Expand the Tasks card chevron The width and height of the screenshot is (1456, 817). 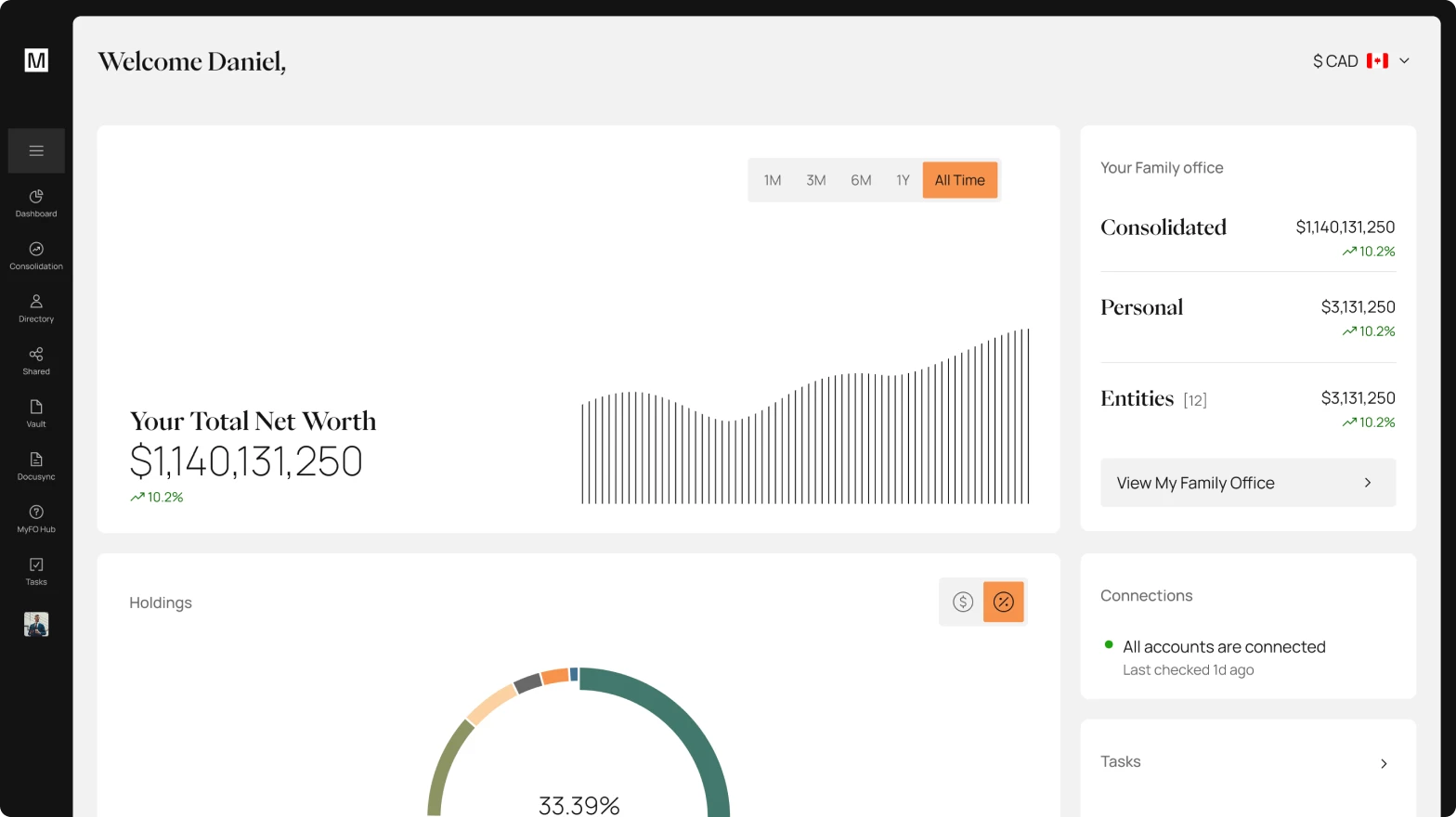tap(1384, 764)
